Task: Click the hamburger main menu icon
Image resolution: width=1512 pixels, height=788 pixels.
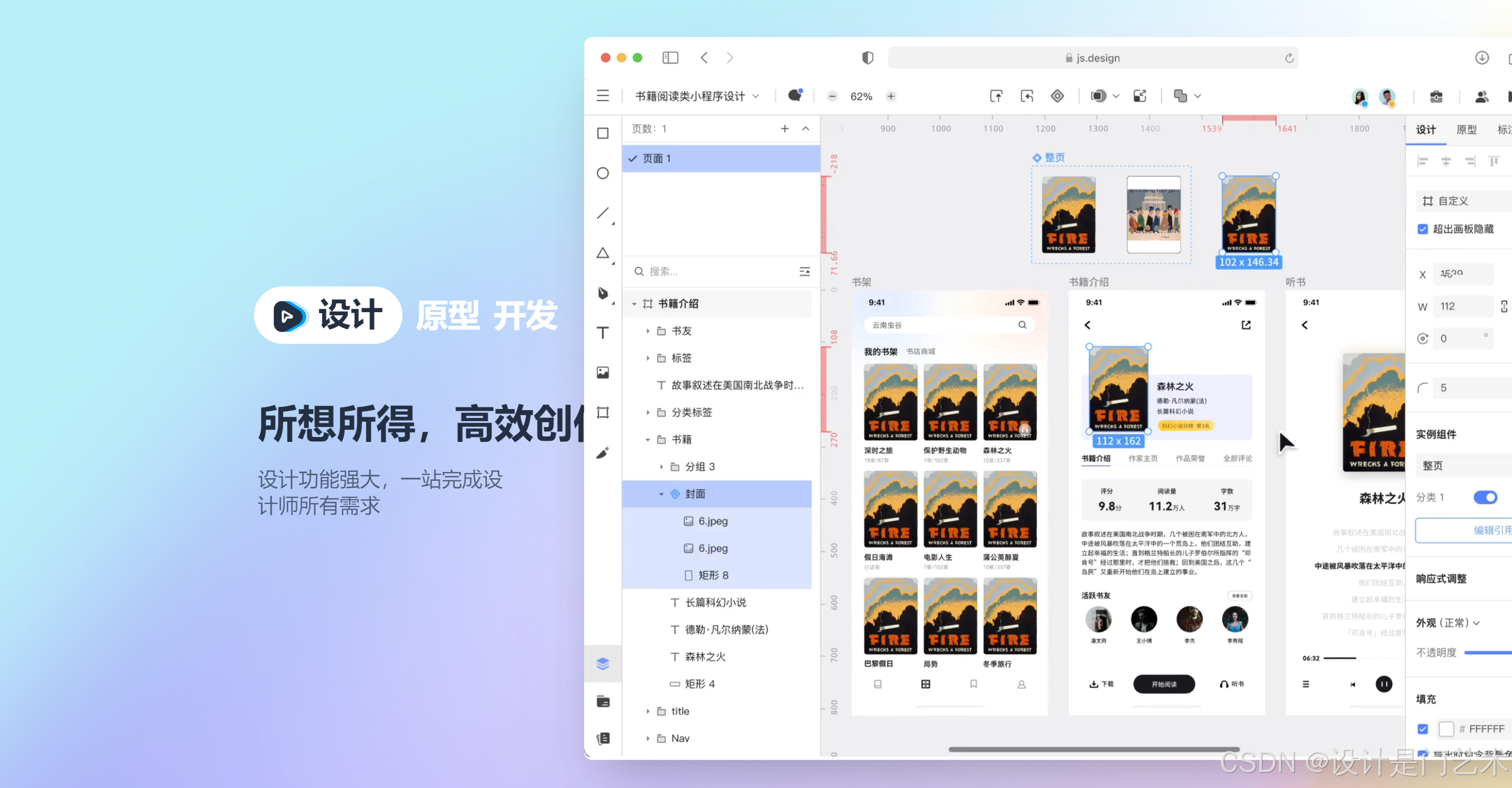Action: [x=602, y=96]
